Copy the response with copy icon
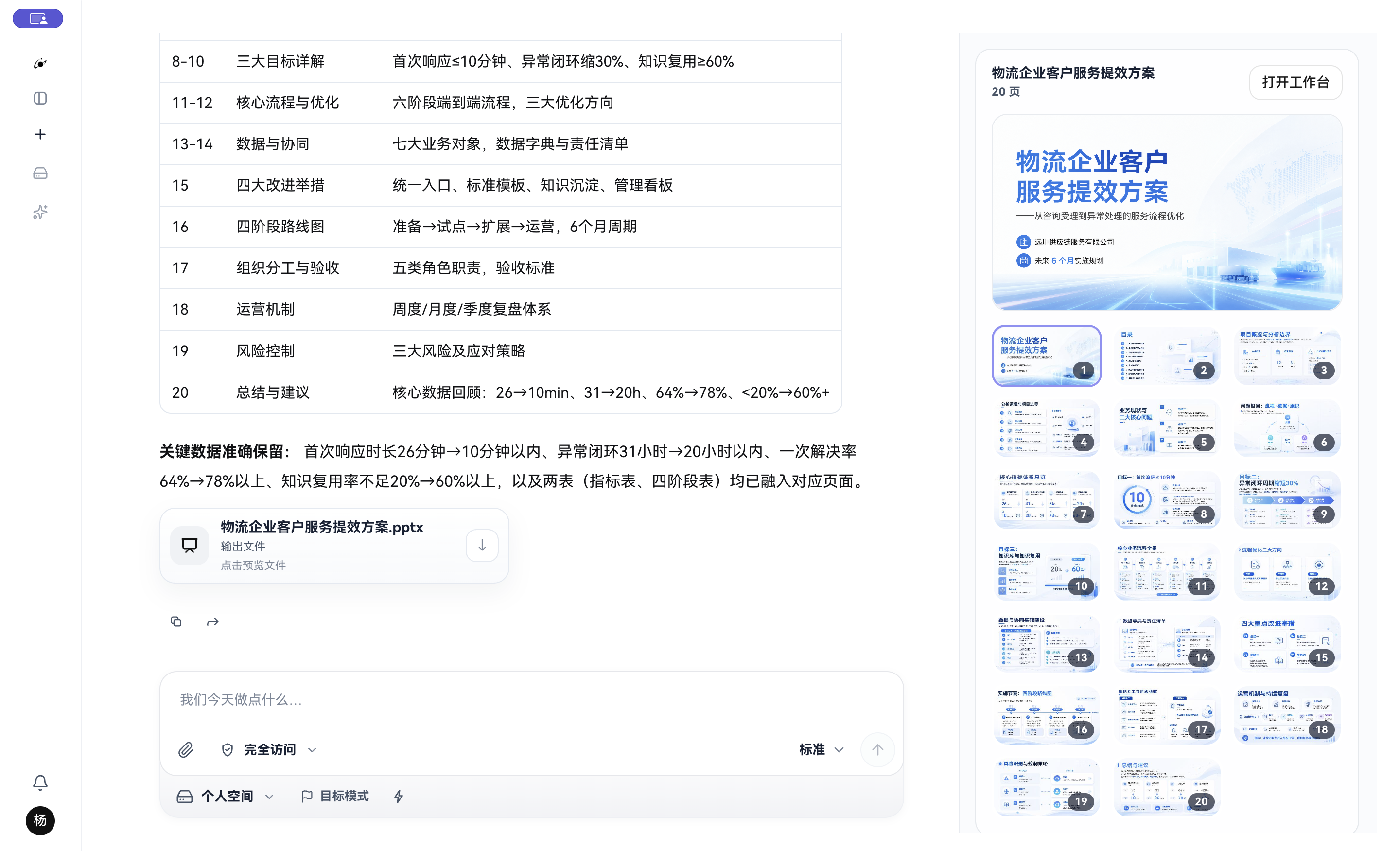The width and height of the screenshot is (1400, 851). pyautogui.click(x=175, y=621)
